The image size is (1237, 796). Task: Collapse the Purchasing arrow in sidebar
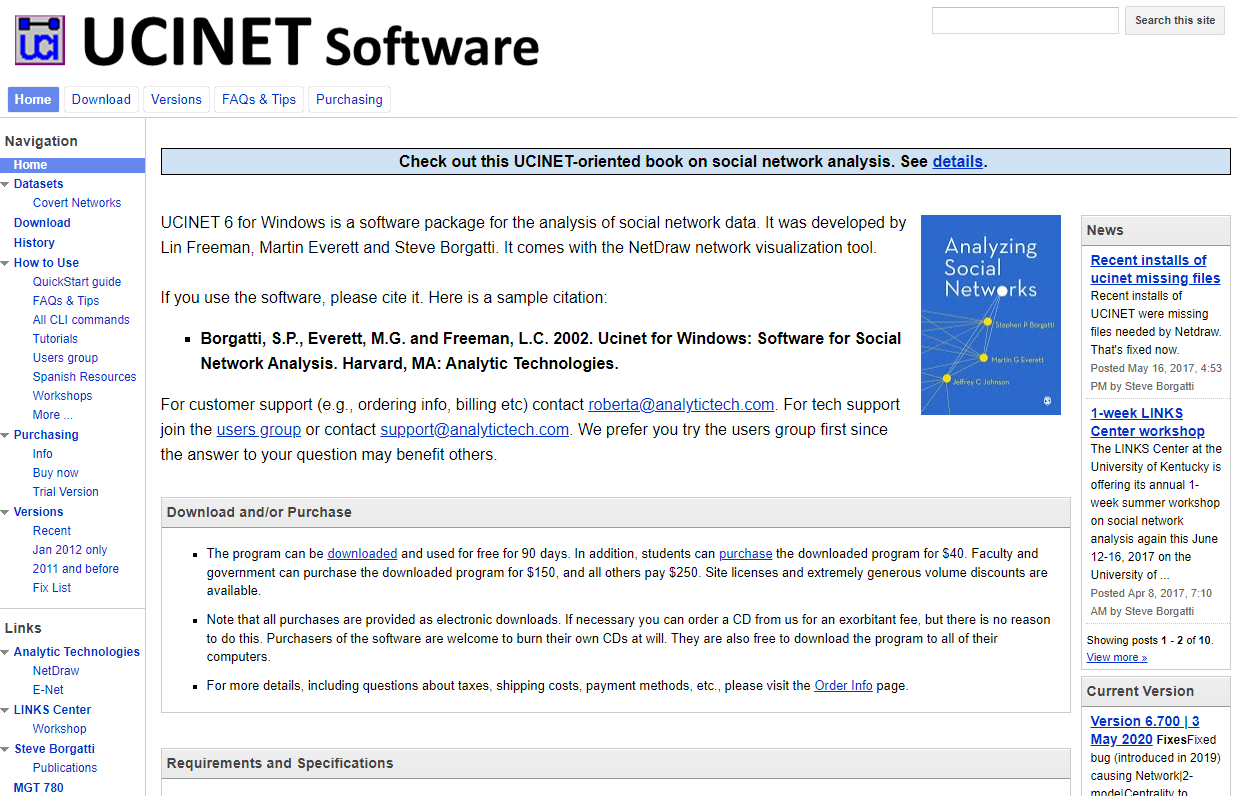click(x=6, y=435)
